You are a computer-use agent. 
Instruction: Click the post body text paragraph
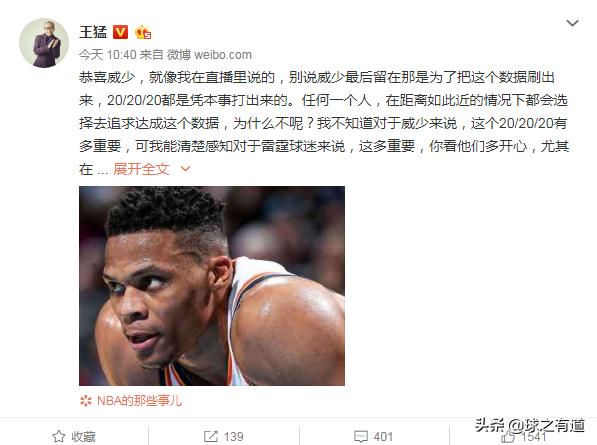click(324, 123)
